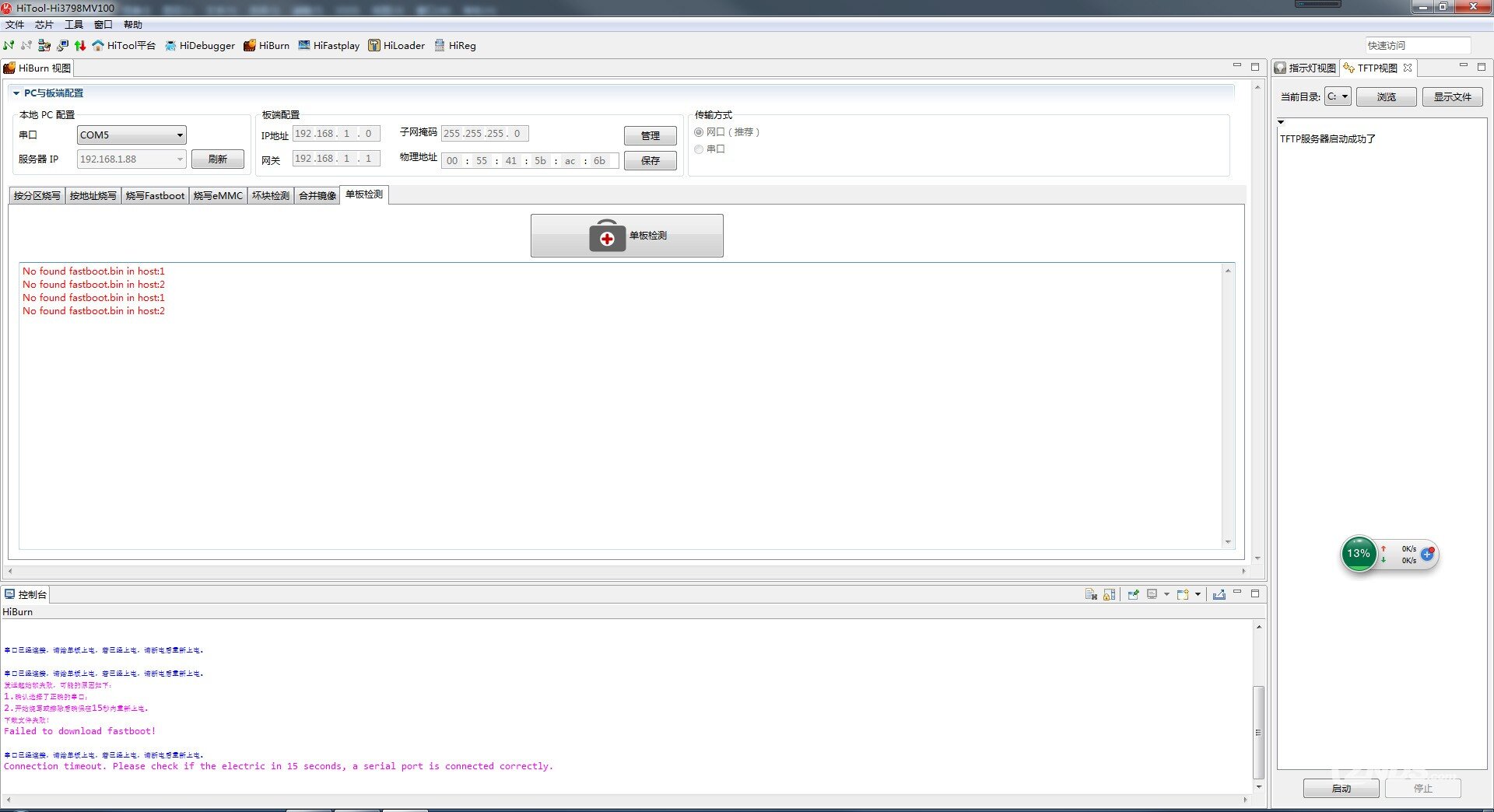This screenshot has height=812, width=1494.
Task: Open the 工具 menu
Action: tap(74, 25)
